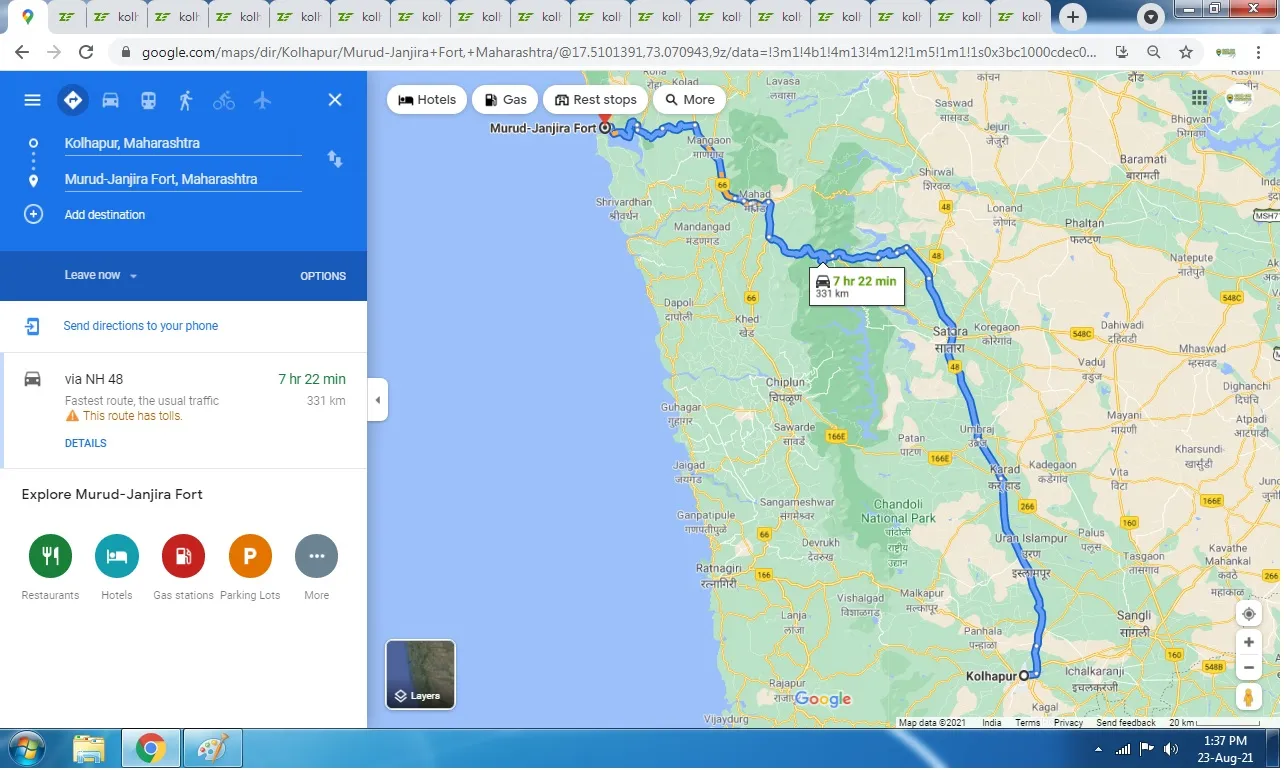
Task: Select the Walking travel mode icon
Action: pos(186,100)
